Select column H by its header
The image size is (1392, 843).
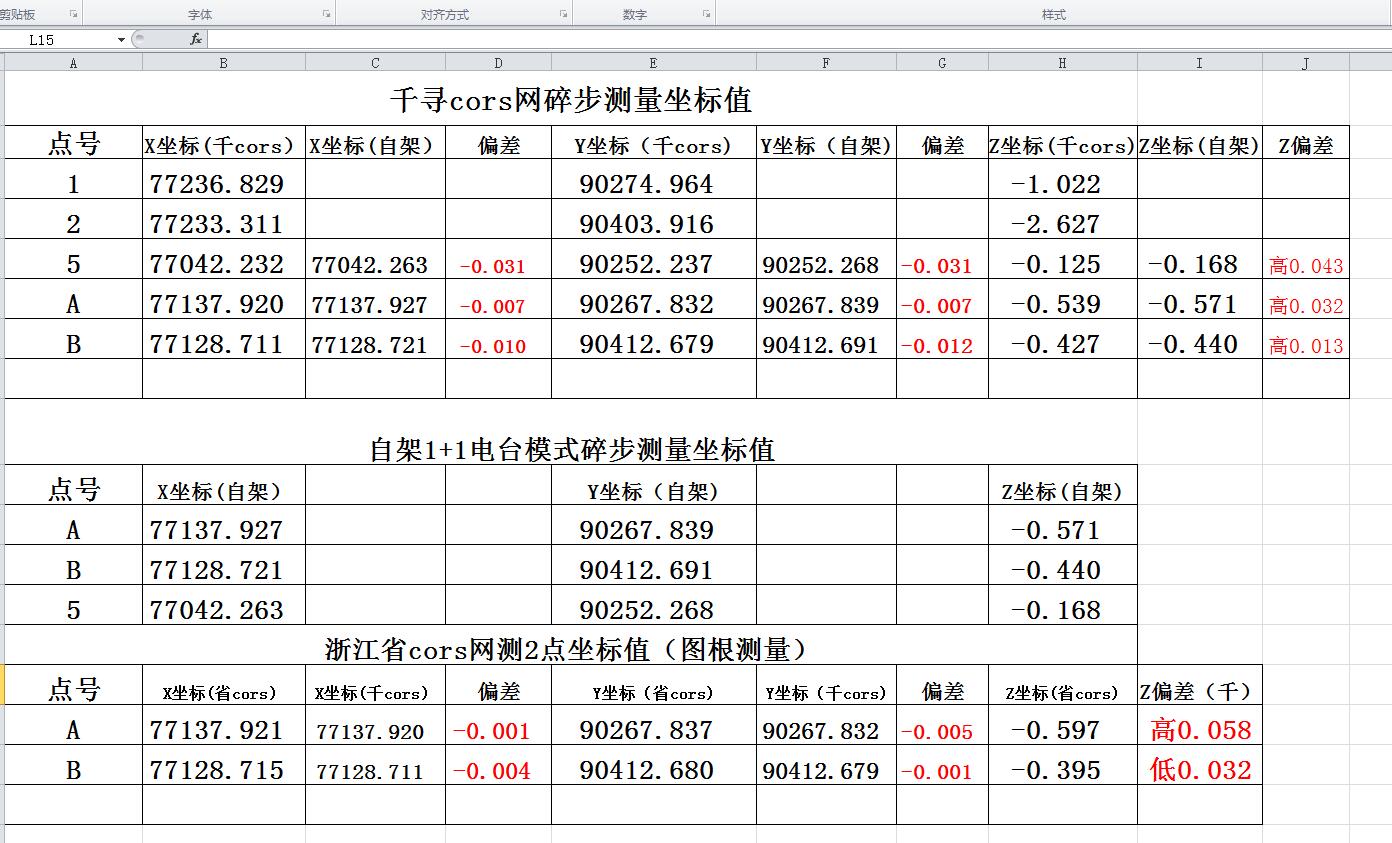click(1062, 63)
